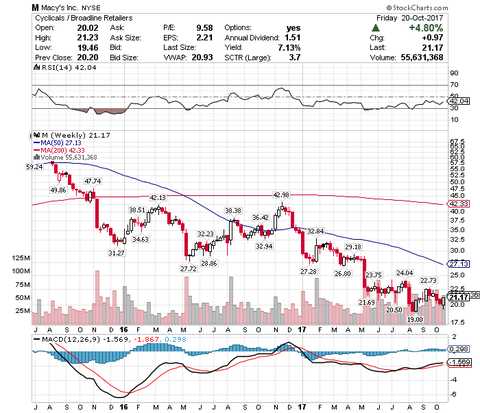The width and height of the screenshot is (480, 413).
Task: Select the Yield value 7.13%
Action: tap(289, 48)
